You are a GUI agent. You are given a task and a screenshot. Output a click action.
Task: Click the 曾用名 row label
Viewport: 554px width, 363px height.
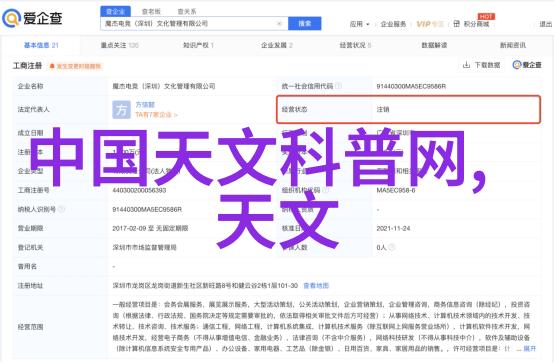pos(27,267)
